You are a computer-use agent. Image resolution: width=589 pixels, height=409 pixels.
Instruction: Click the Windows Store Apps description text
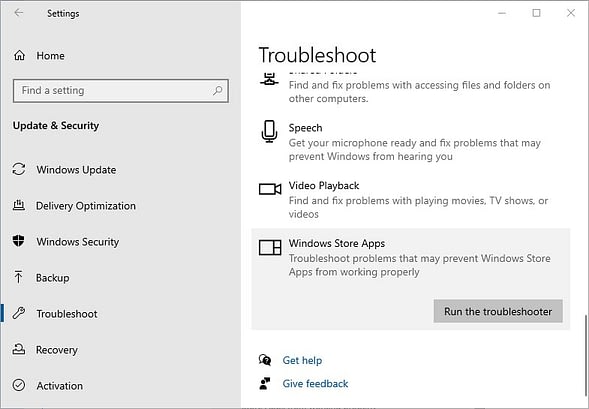pyautogui.click(x=420, y=265)
